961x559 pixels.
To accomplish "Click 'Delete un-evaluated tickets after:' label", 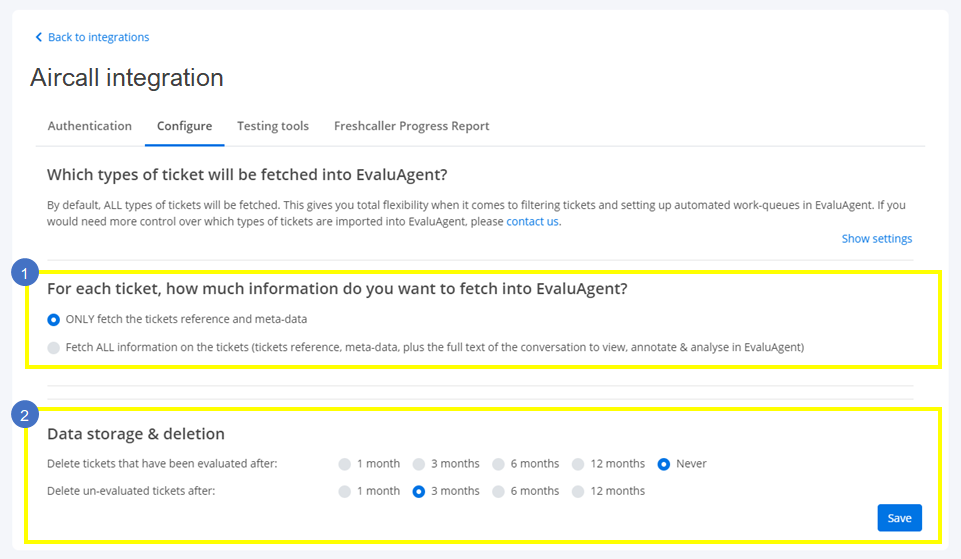I will pyautogui.click(x=131, y=491).
